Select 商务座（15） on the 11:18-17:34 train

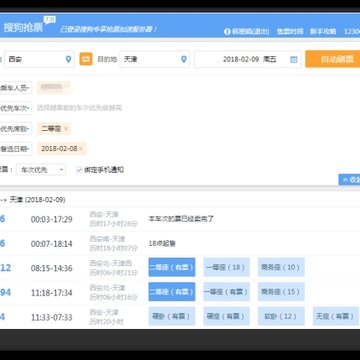point(281,292)
